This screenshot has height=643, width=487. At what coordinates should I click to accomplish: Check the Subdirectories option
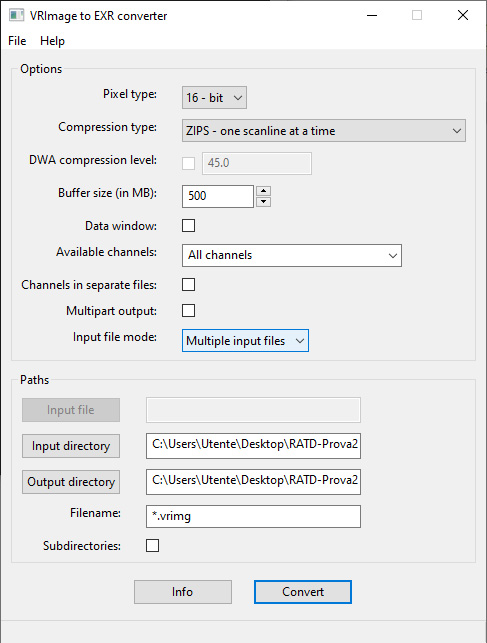pos(152,545)
